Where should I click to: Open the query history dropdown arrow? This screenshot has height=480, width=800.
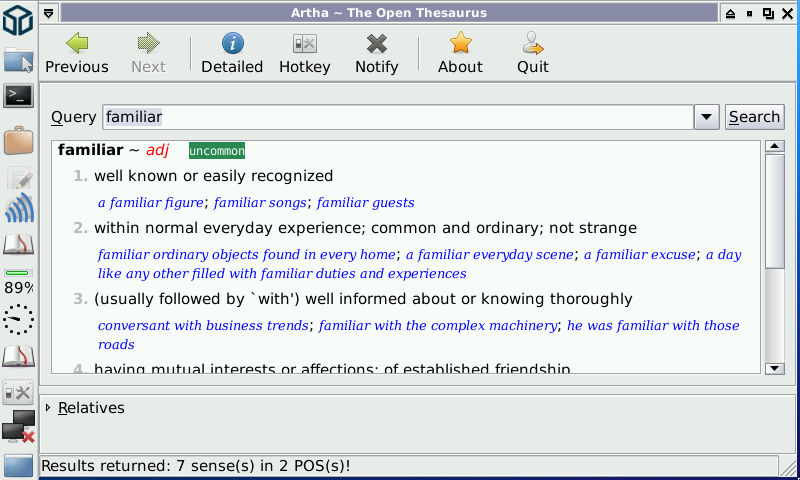tap(707, 117)
